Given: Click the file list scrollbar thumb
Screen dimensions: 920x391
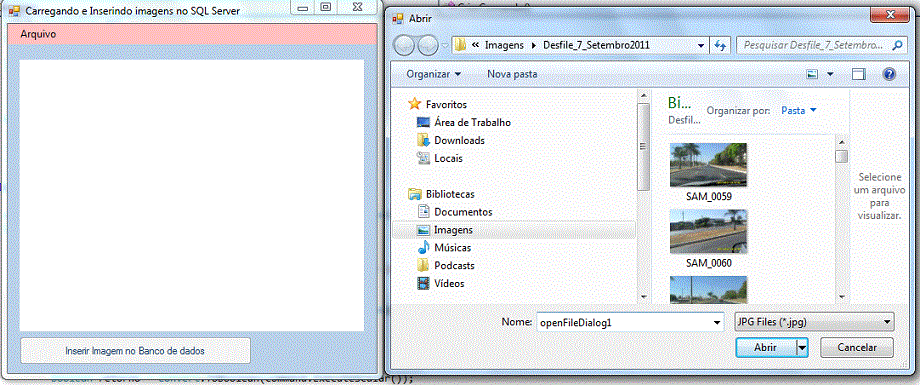Looking at the screenshot, I should pyautogui.click(x=842, y=157).
